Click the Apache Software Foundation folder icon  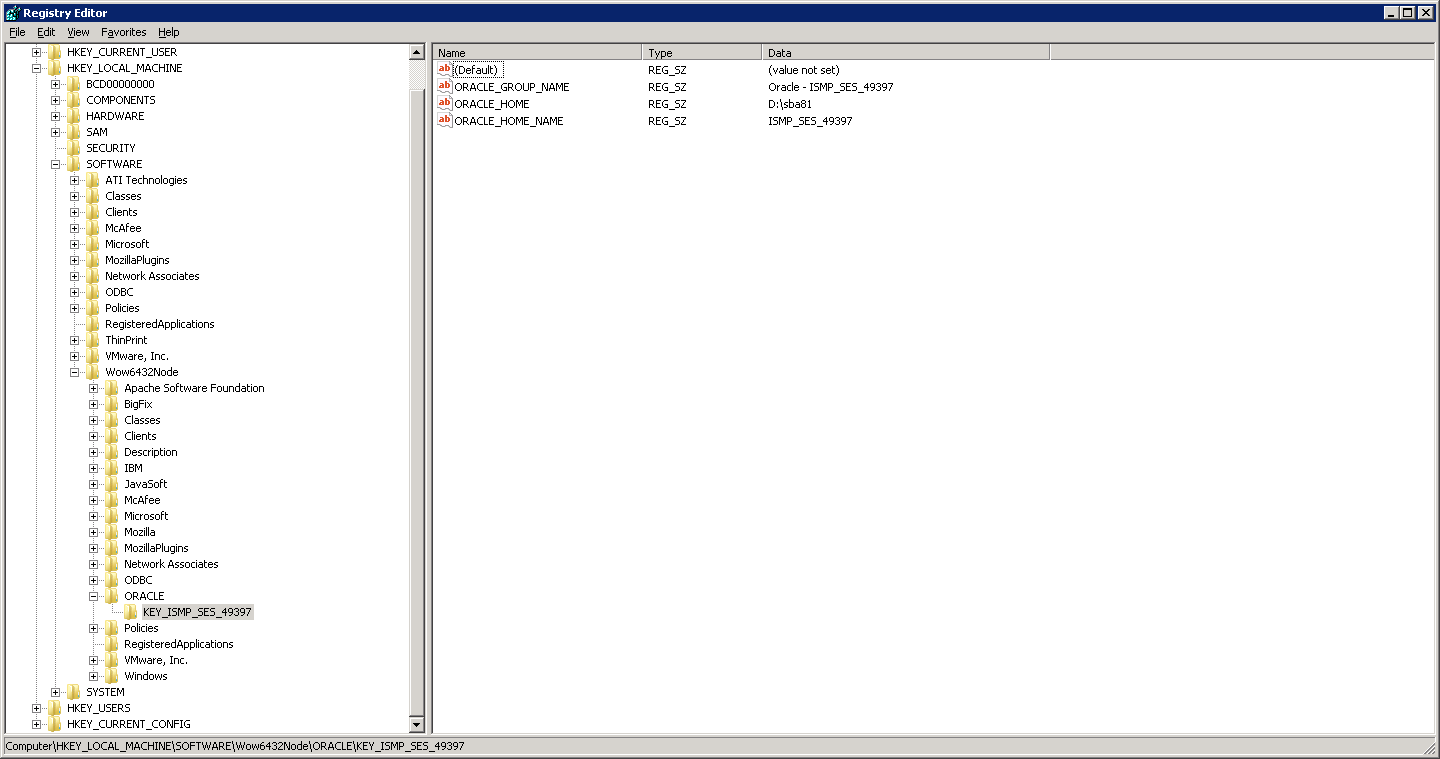(x=112, y=388)
